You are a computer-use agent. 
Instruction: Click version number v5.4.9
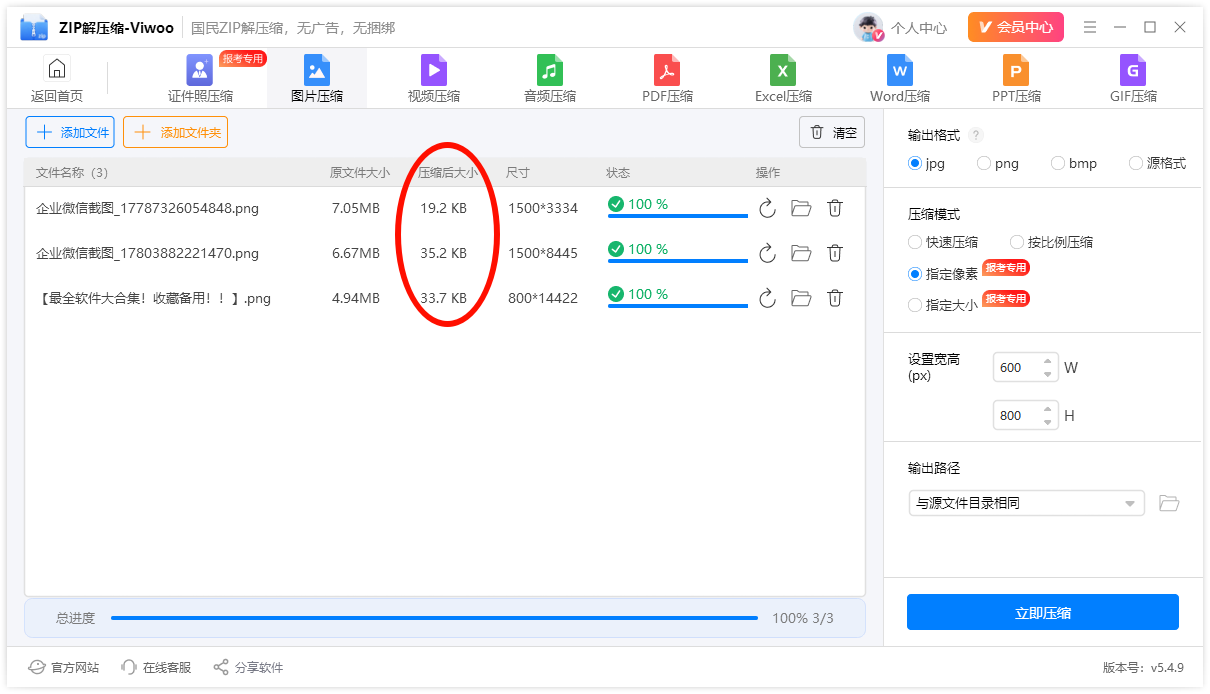tap(1167, 667)
